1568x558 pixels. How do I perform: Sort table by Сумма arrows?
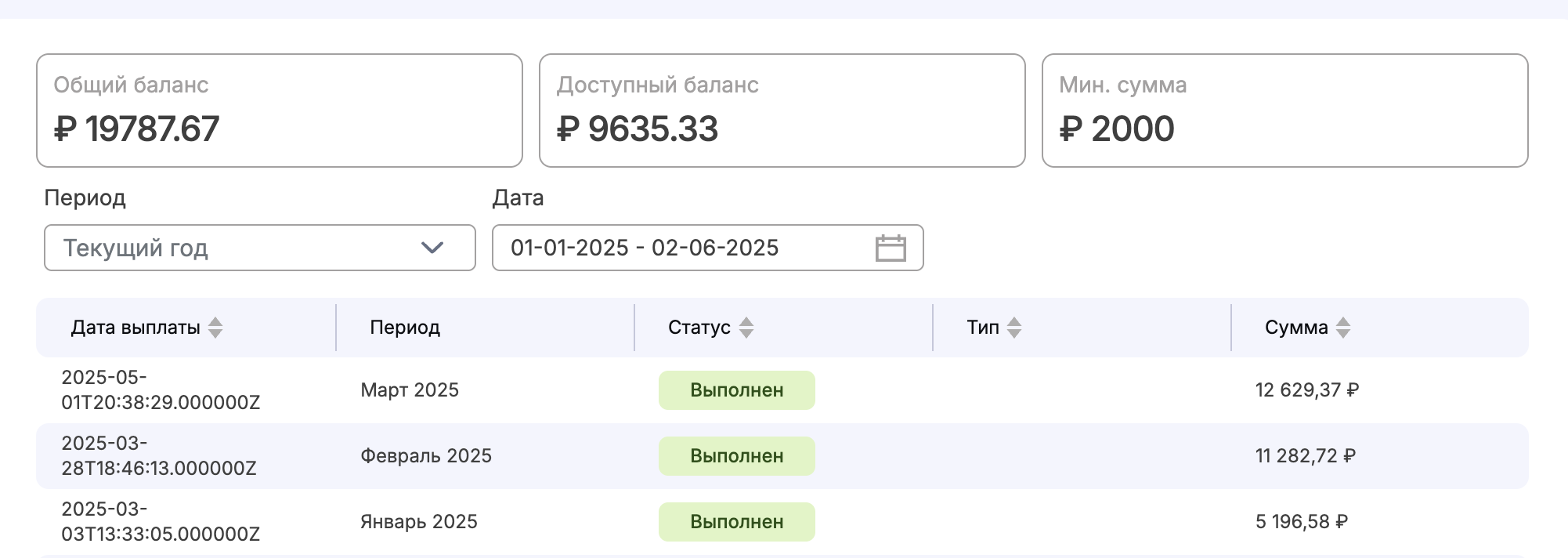coord(1343,328)
